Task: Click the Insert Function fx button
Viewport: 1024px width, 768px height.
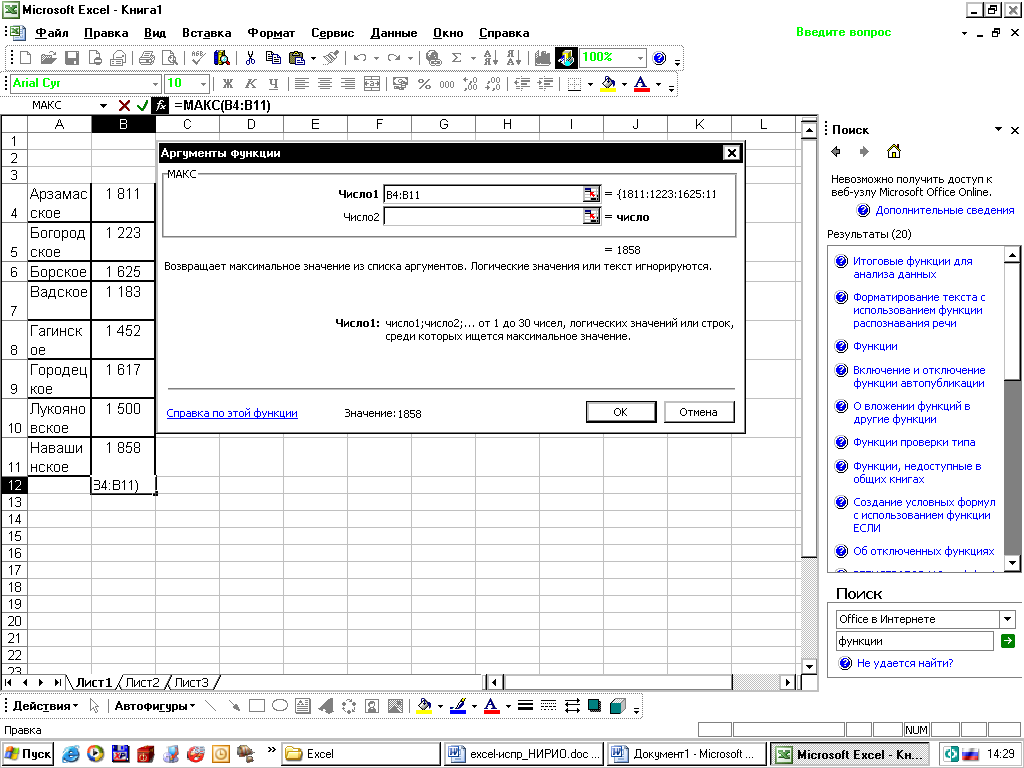Action: click(x=160, y=105)
